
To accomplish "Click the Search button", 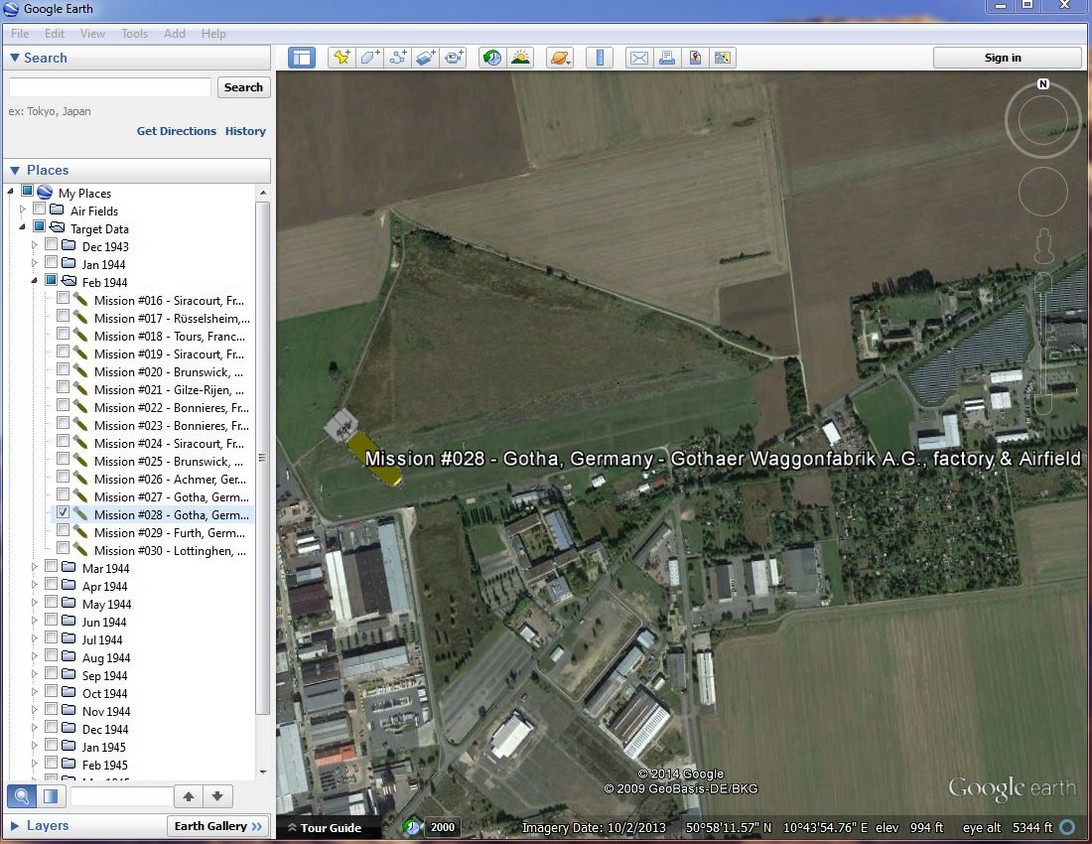I will [x=243, y=87].
